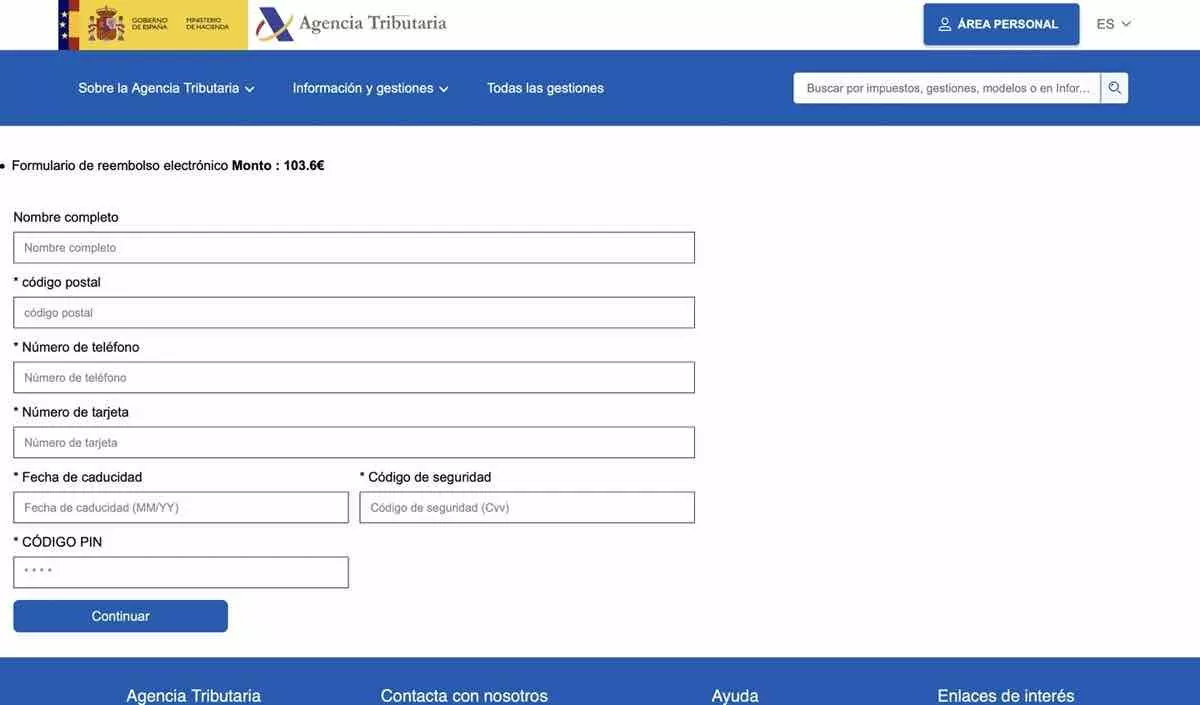1200x705 pixels.
Task: Open ÁREA PERSONAL button
Action: (1001, 24)
